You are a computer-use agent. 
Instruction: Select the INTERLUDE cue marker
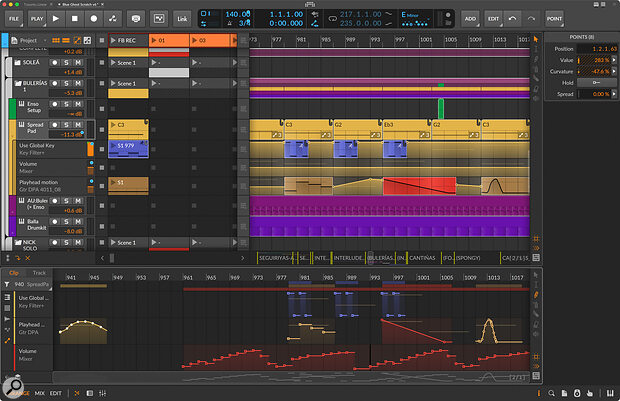click(348, 258)
